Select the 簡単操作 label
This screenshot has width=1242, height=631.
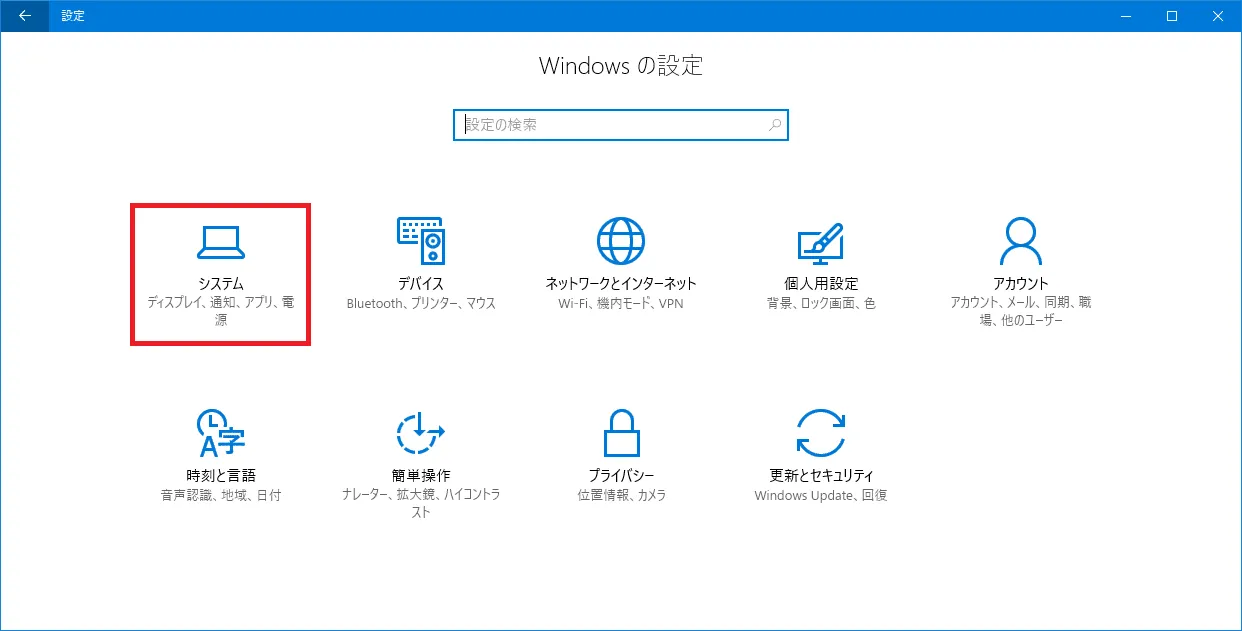[x=421, y=475]
